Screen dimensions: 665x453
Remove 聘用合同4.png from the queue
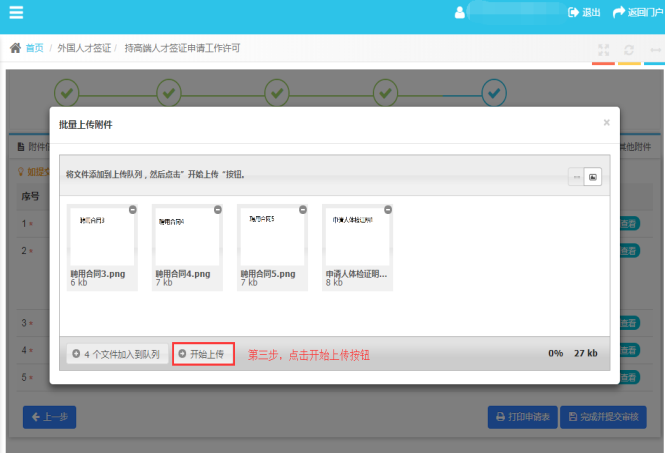(218, 209)
